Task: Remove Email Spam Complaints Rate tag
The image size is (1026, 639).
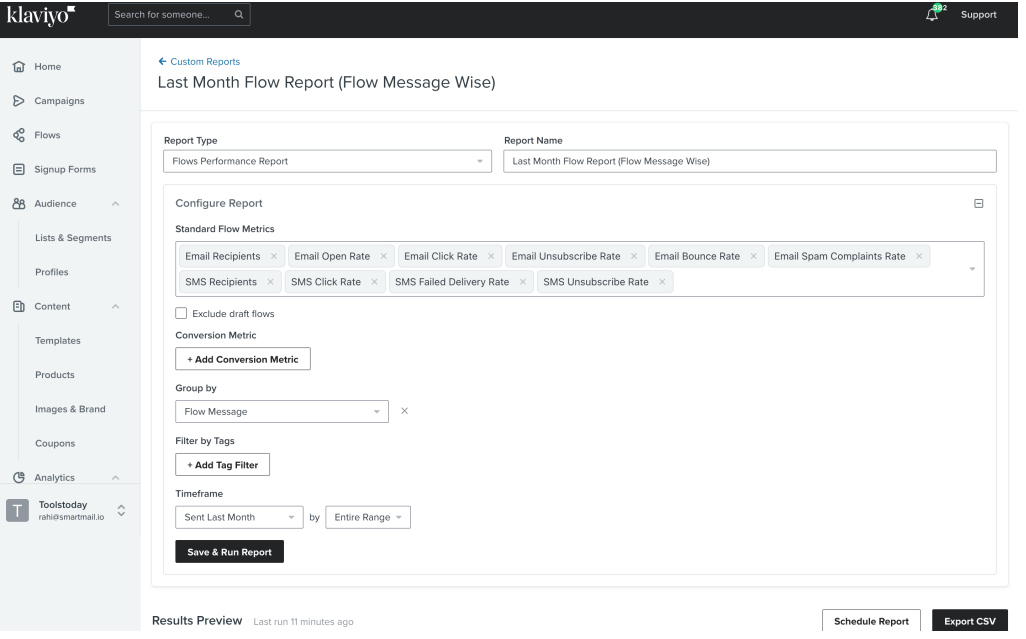Action: point(919,256)
